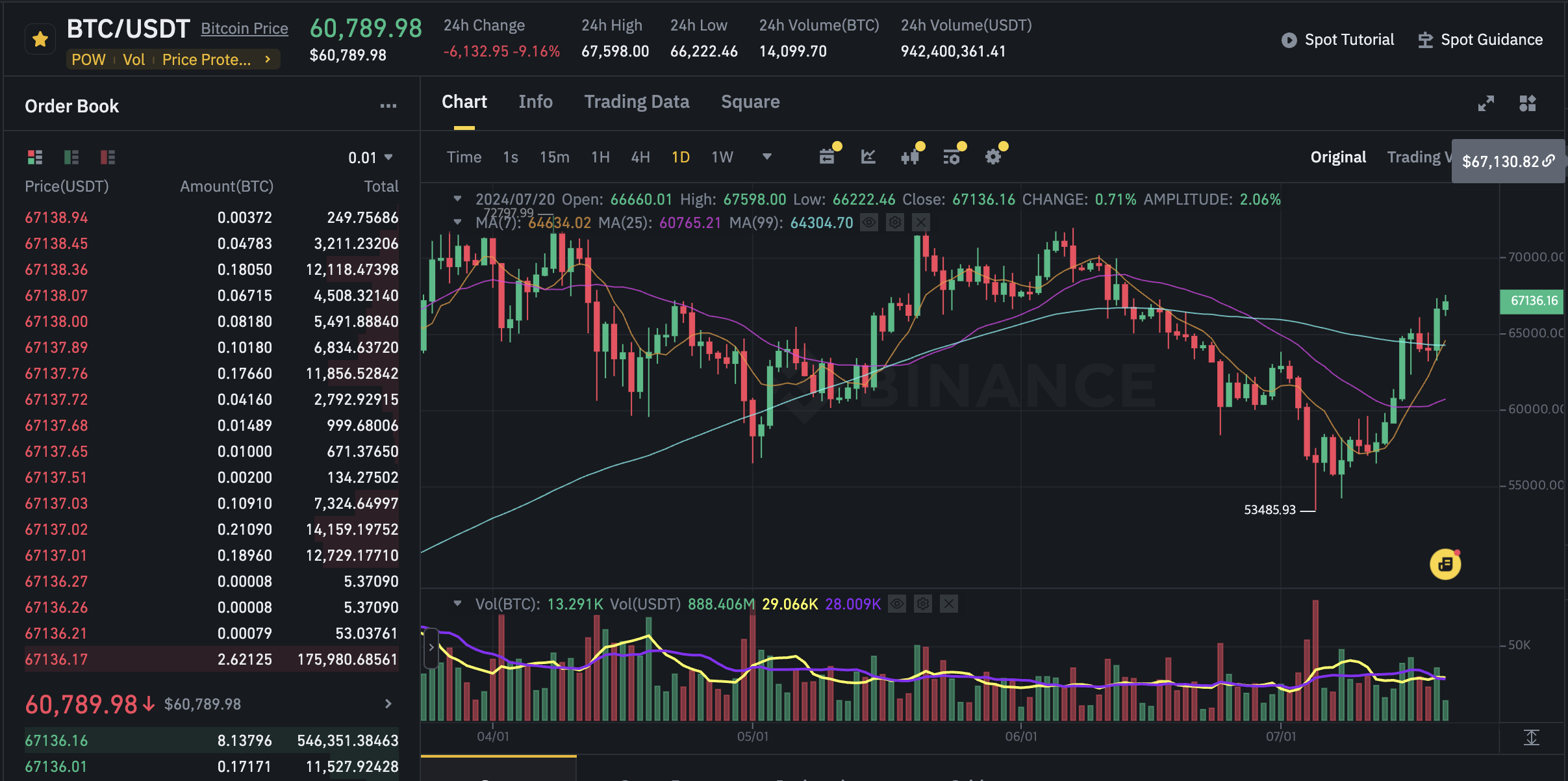Click the technical indicators line-chart icon
Image resolution: width=1568 pixels, height=781 pixels.
point(868,157)
